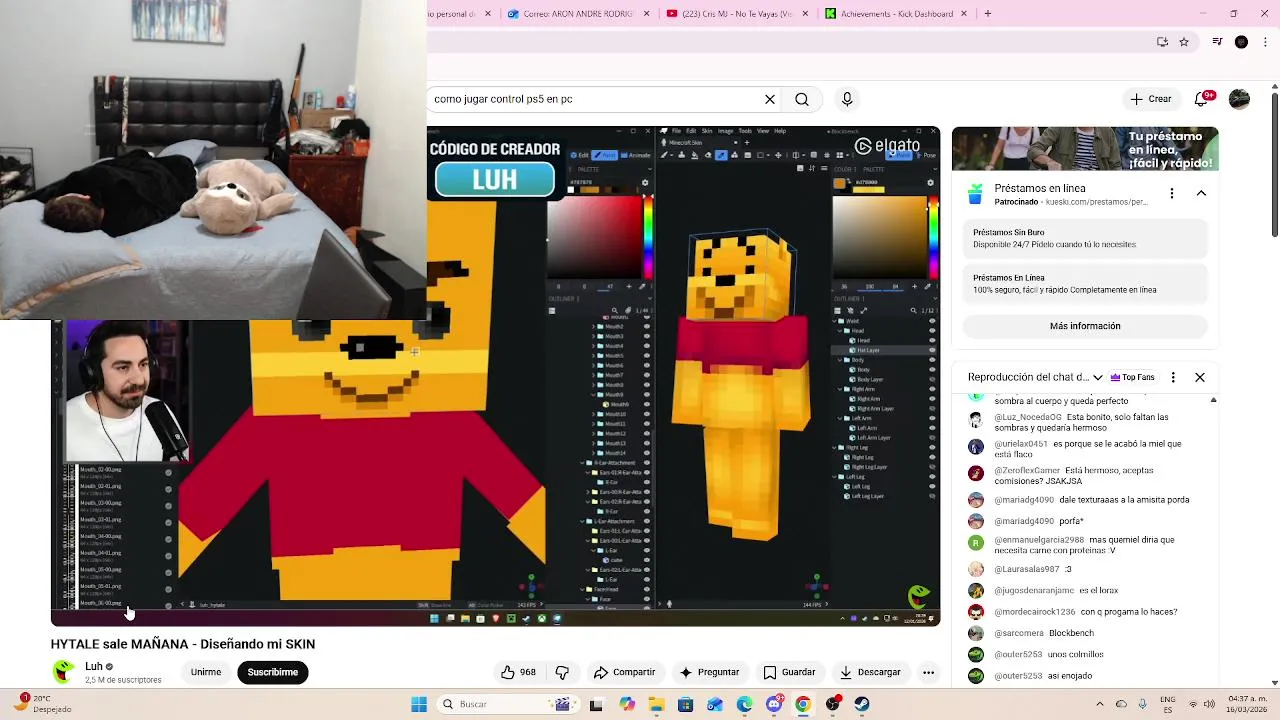Screen dimensions: 1280x720
Task: Click Suscribirme to subscribe
Action: [x=273, y=672]
